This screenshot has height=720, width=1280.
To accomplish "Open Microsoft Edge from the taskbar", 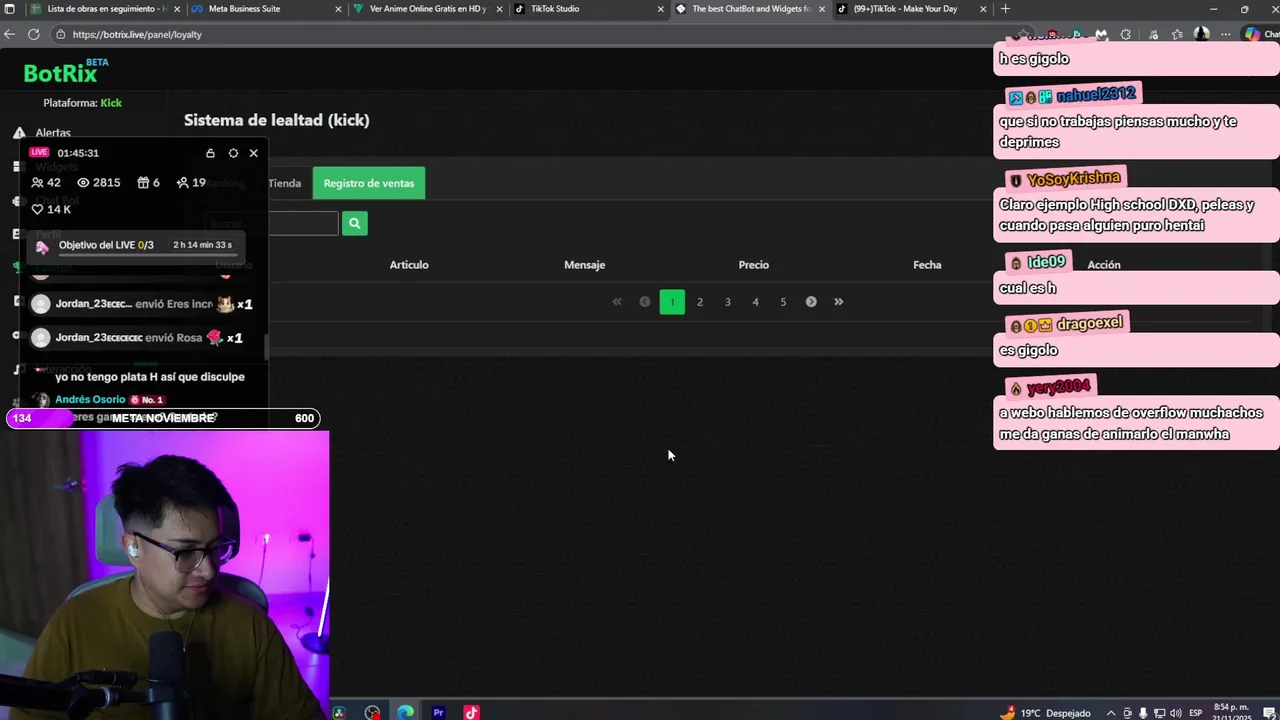I will tap(405, 713).
